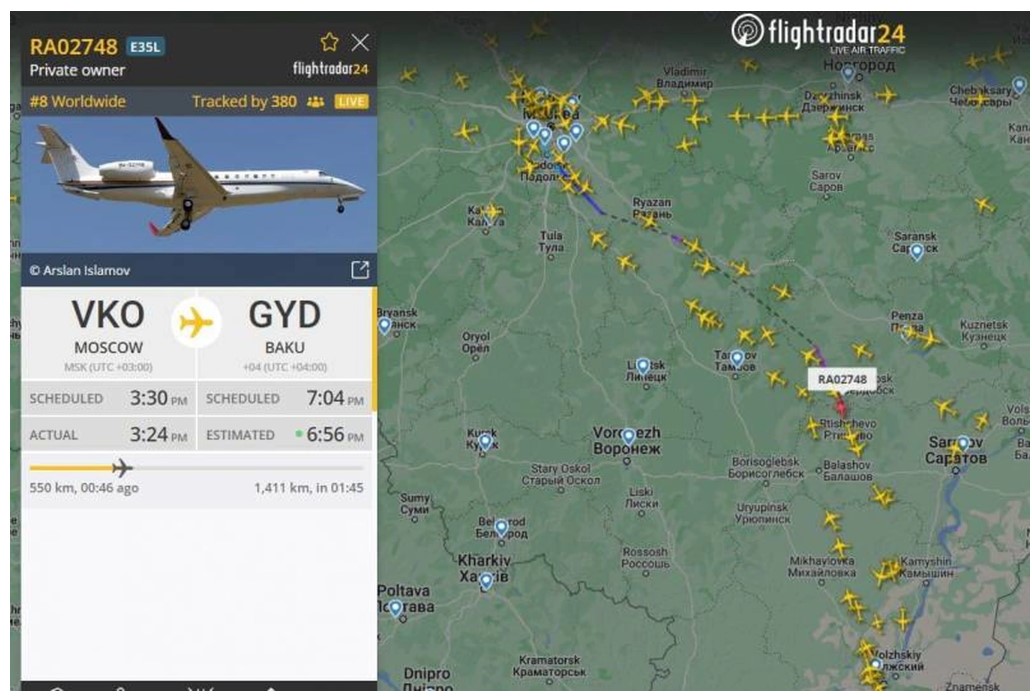Click the aircraft photo thumbnail

pyautogui.click(x=199, y=184)
